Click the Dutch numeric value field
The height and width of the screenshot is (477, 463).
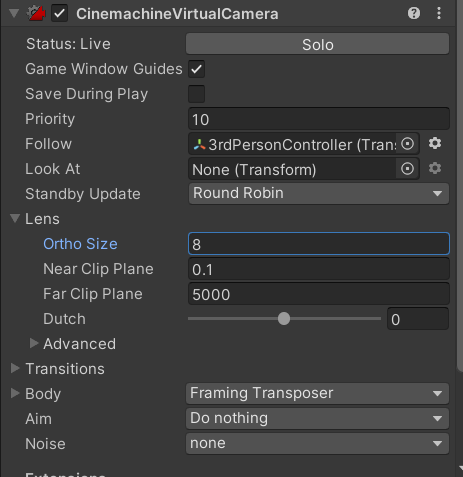click(418, 319)
